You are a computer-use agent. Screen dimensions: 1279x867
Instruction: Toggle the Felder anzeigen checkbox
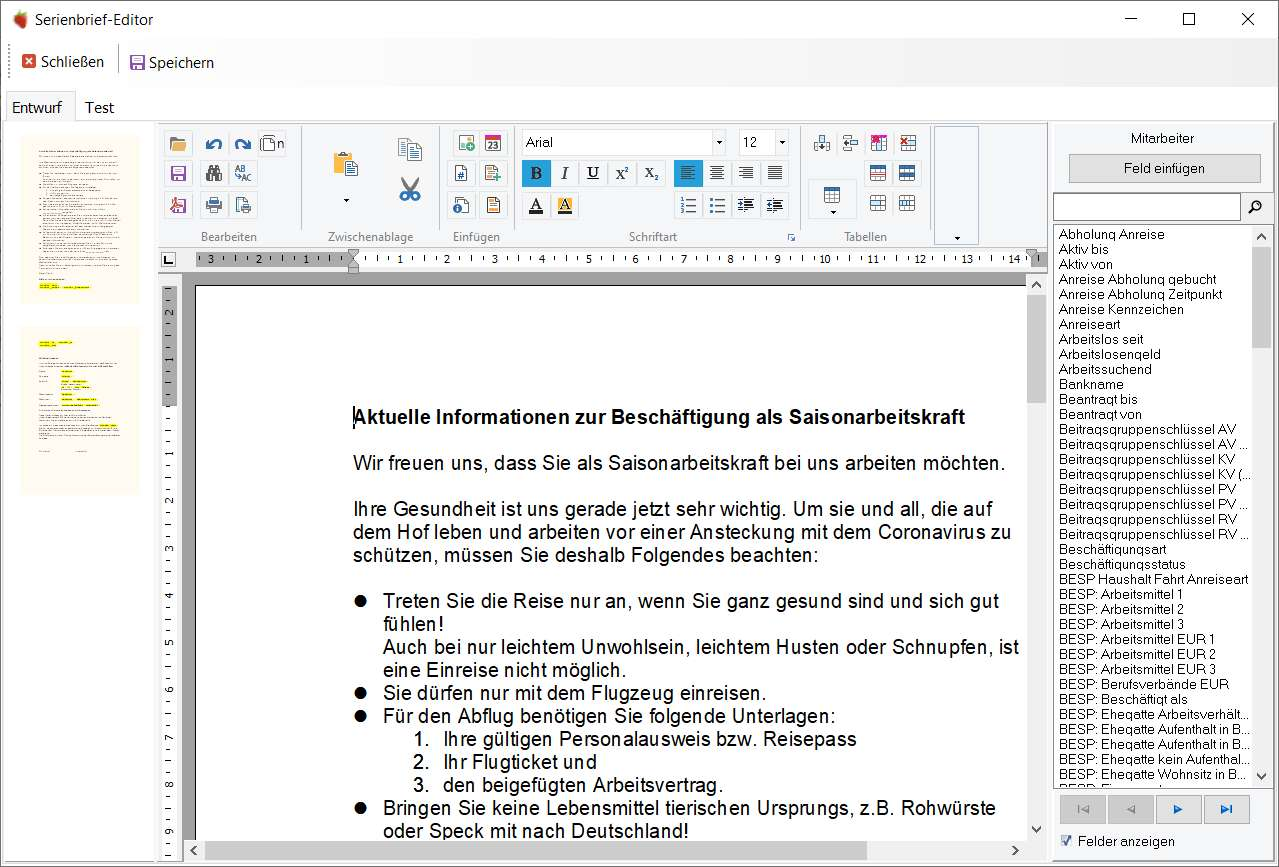pos(1066,840)
